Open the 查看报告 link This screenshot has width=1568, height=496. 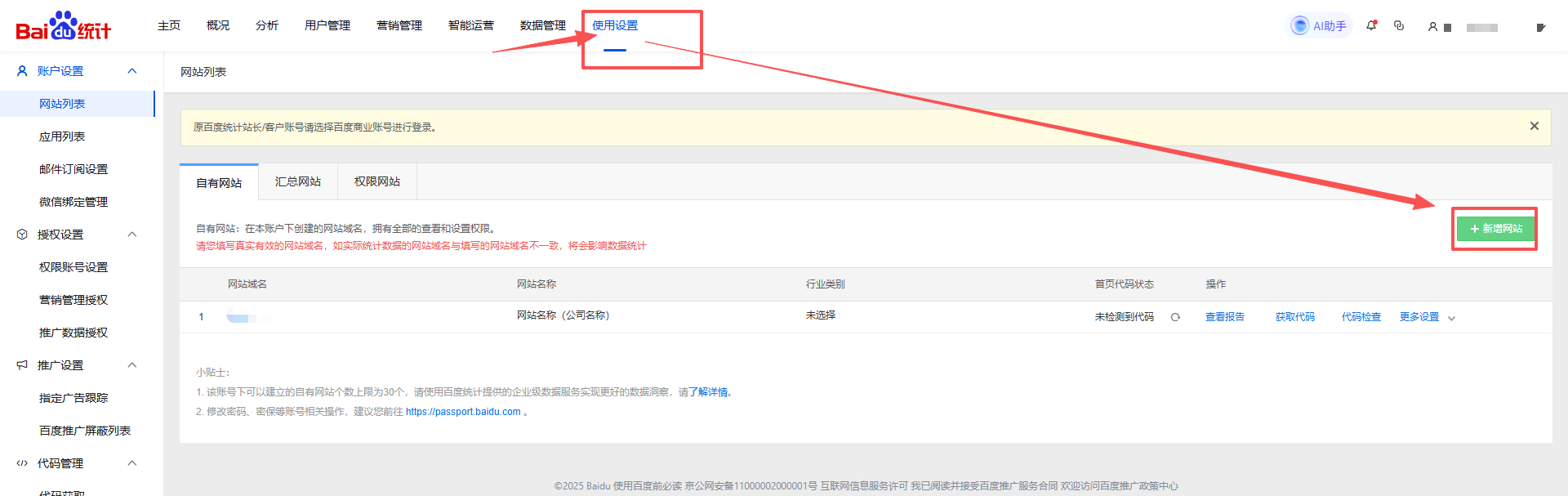point(1224,317)
